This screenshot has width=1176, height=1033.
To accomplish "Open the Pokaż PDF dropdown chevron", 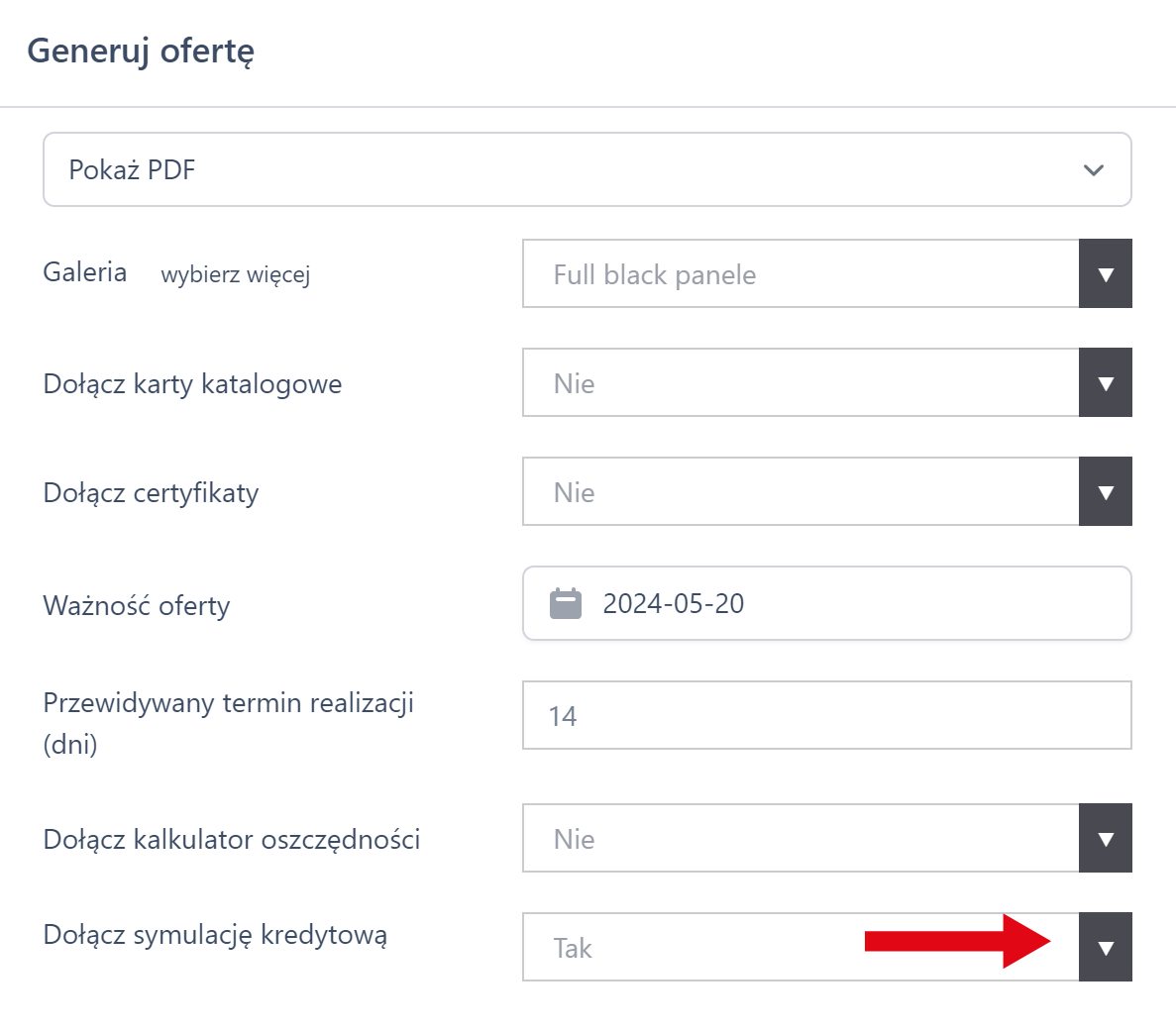I will (x=1094, y=170).
